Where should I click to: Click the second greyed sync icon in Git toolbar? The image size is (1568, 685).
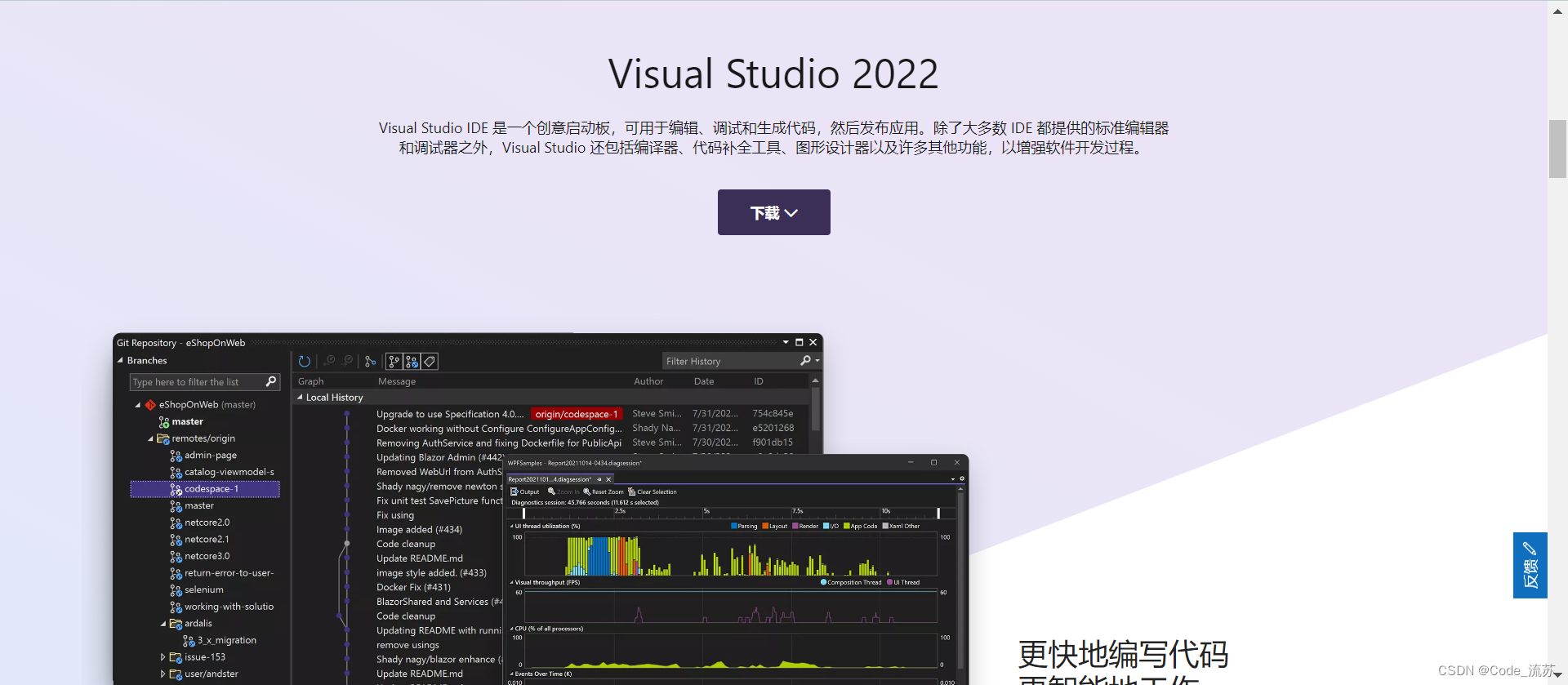(348, 361)
